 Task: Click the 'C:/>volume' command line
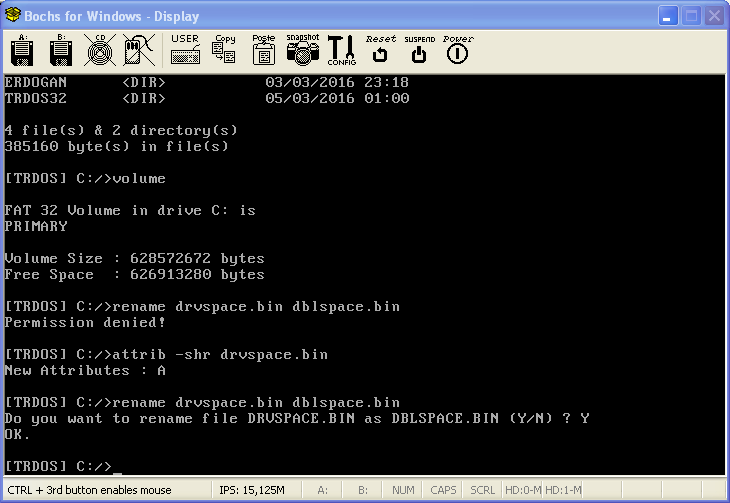(x=85, y=178)
